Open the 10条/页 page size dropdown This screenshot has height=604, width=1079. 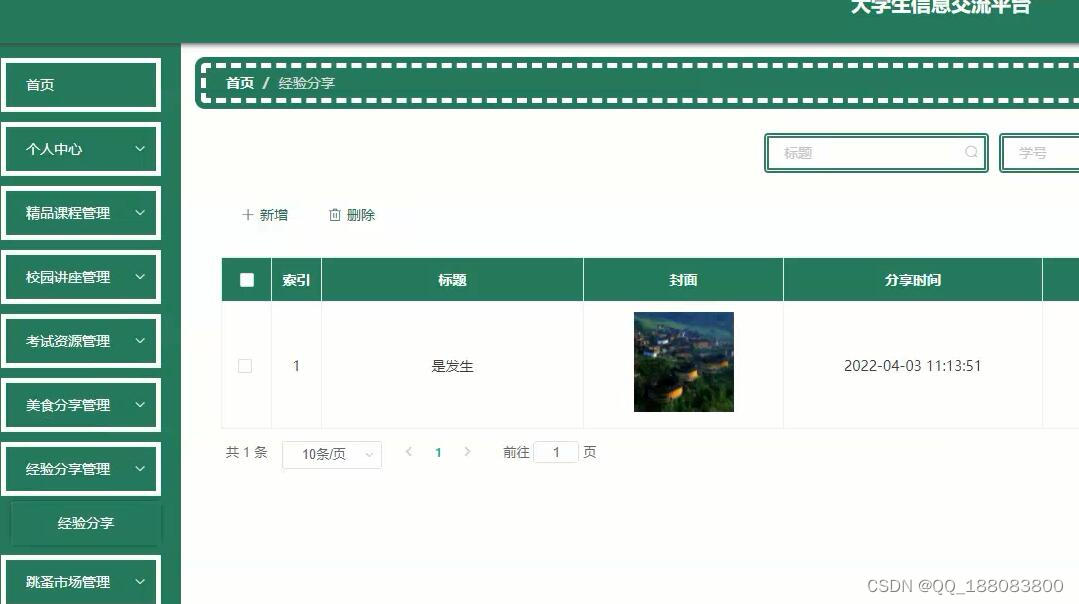tap(332, 454)
